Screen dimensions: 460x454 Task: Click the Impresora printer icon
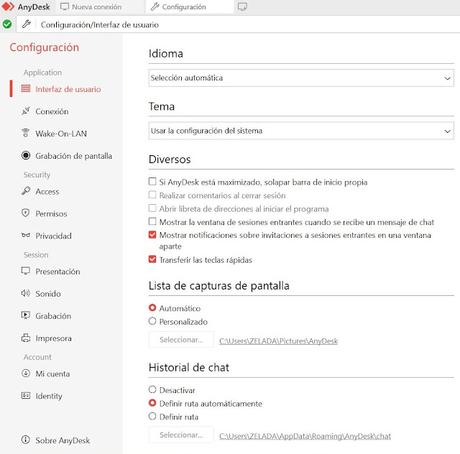point(26,338)
